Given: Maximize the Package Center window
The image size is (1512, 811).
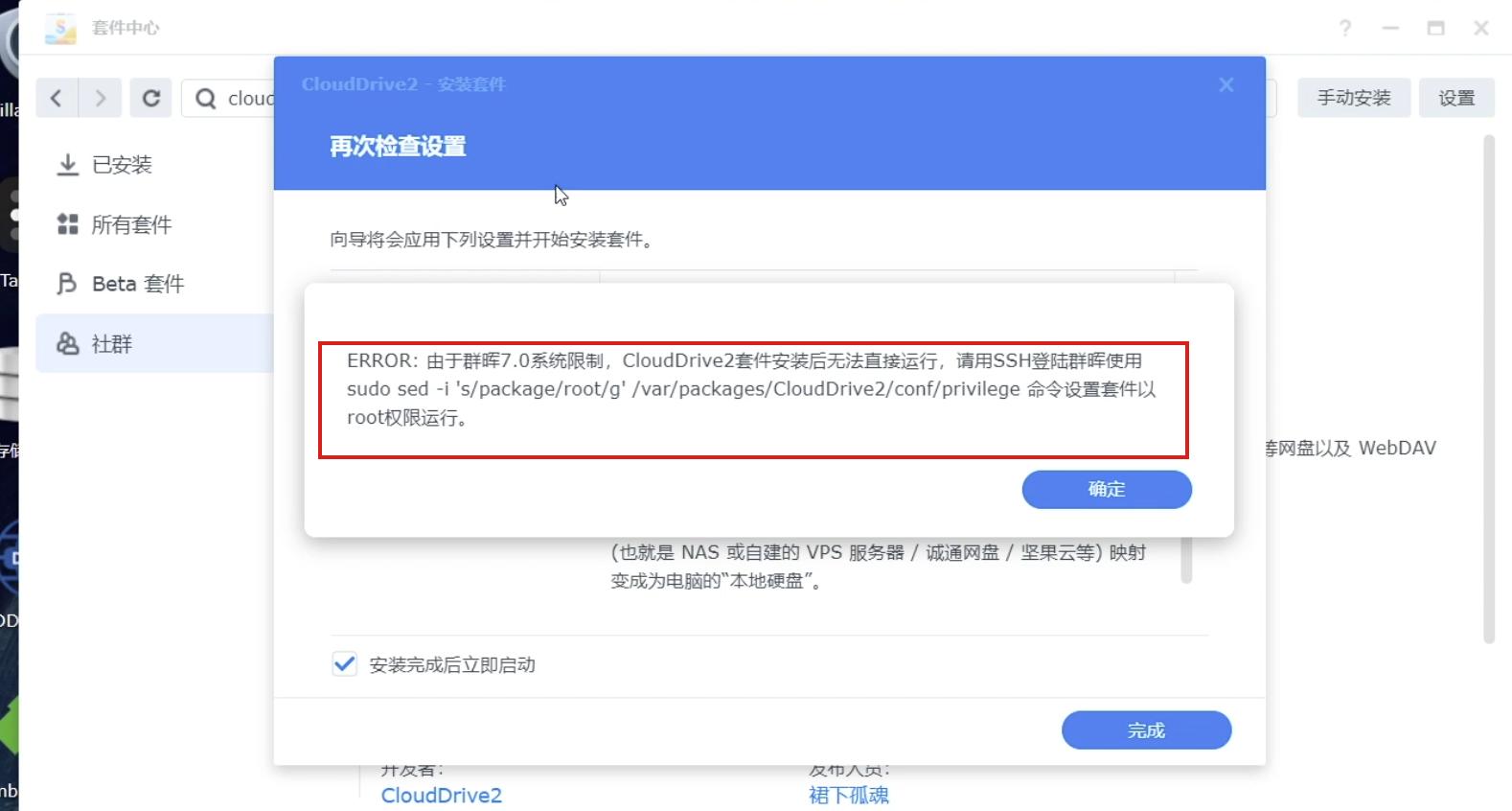Looking at the screenshot, I should (x=1435, y=28).
